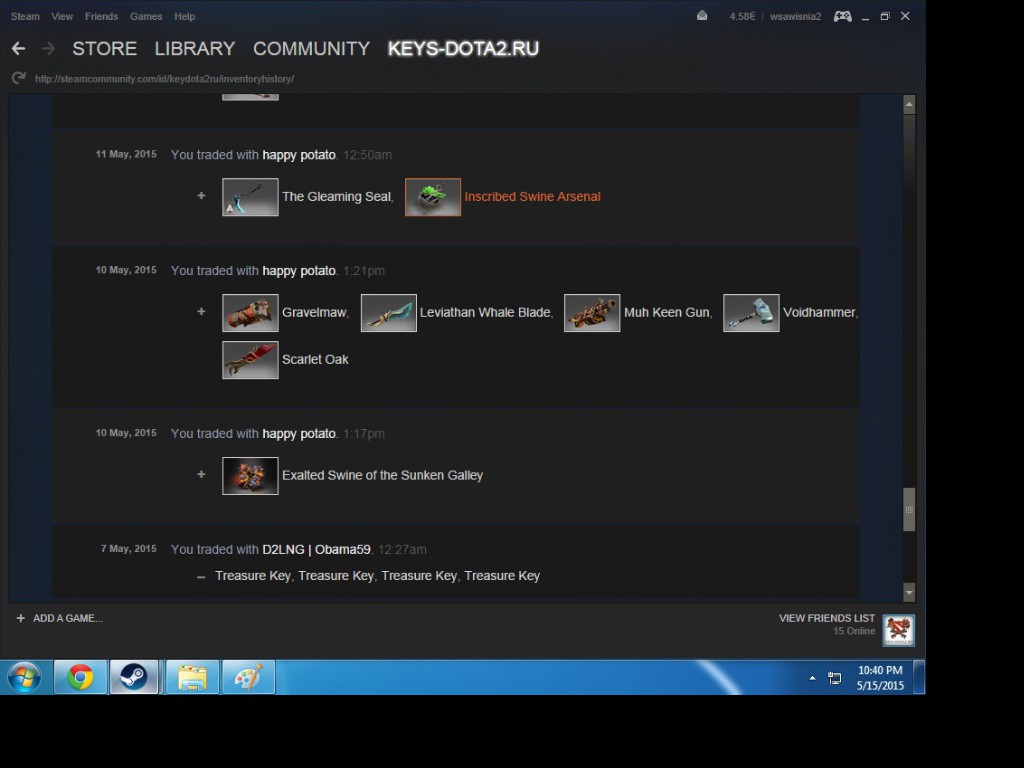Click Muh Keen Gun item name

[x=666, y=312]
